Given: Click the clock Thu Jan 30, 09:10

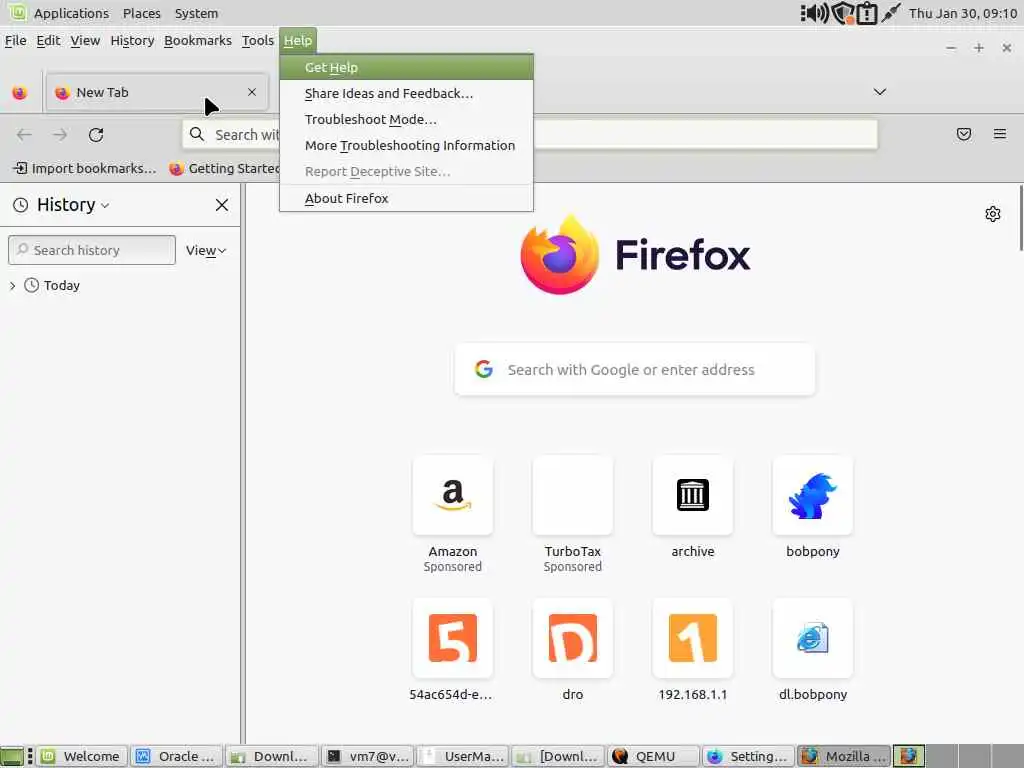Looking at the screenshot, I should (963, 13).
